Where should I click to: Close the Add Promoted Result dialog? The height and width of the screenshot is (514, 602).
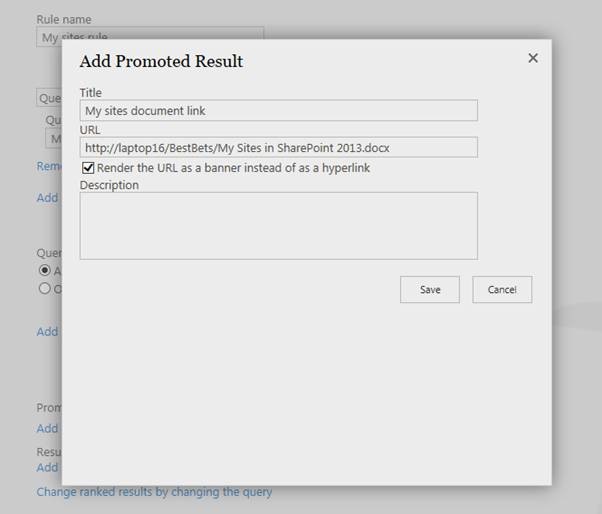533,58
